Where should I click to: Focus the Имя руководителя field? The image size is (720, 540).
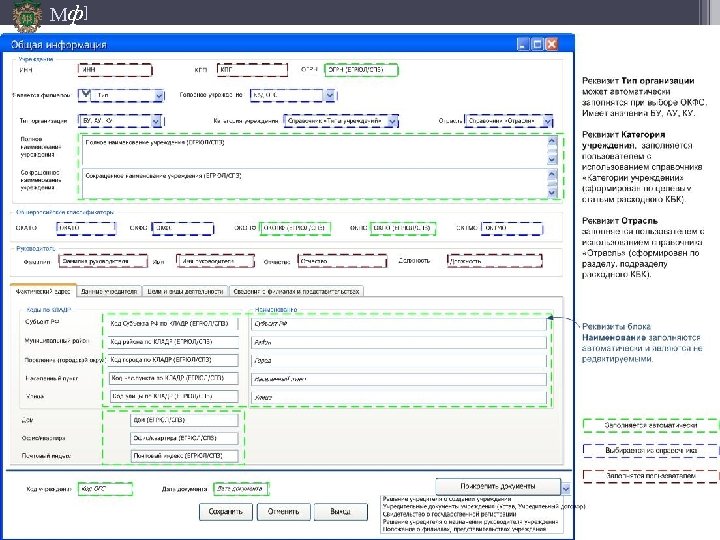coord(215,261)
